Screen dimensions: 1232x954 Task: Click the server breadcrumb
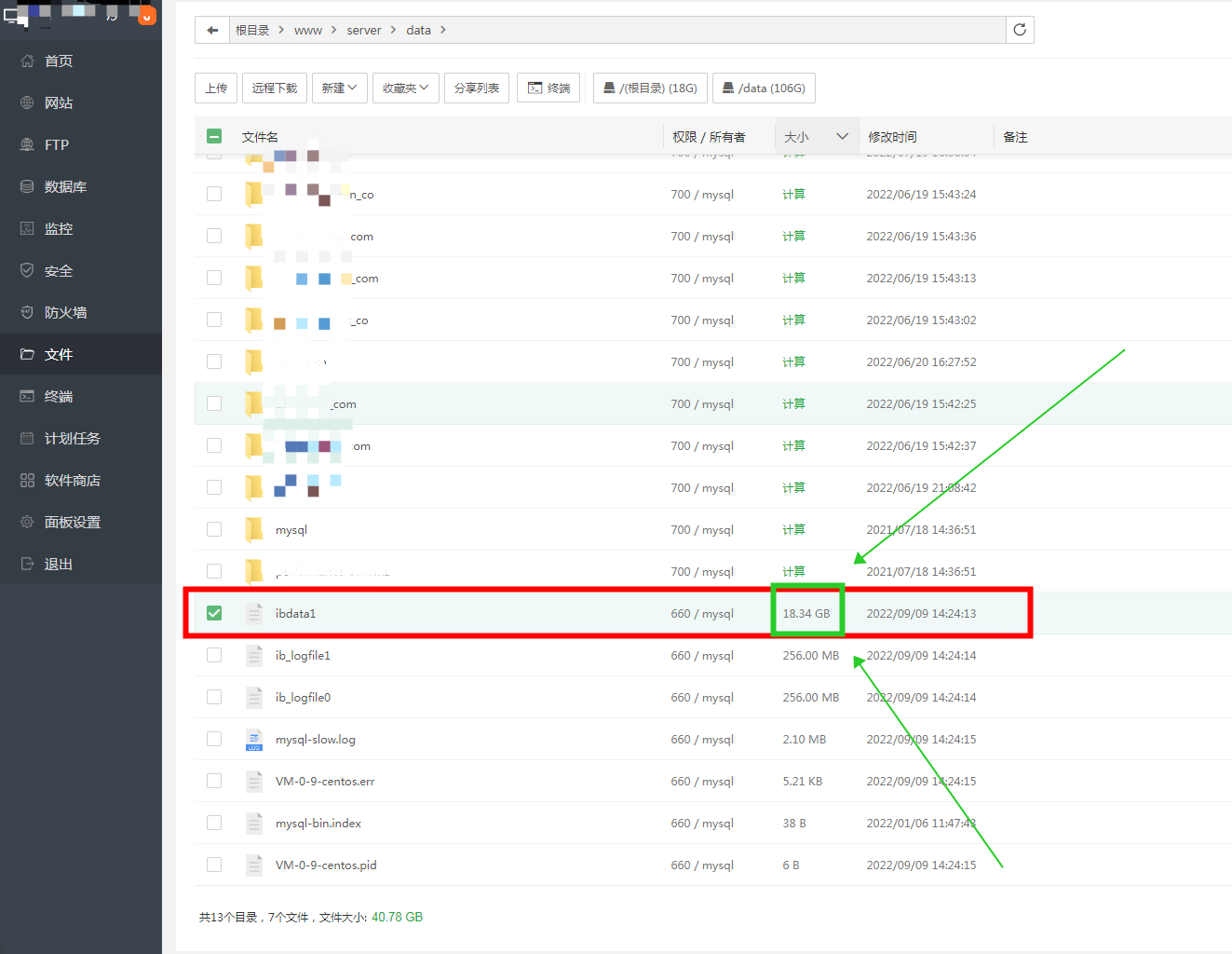[x=364, y=30]
